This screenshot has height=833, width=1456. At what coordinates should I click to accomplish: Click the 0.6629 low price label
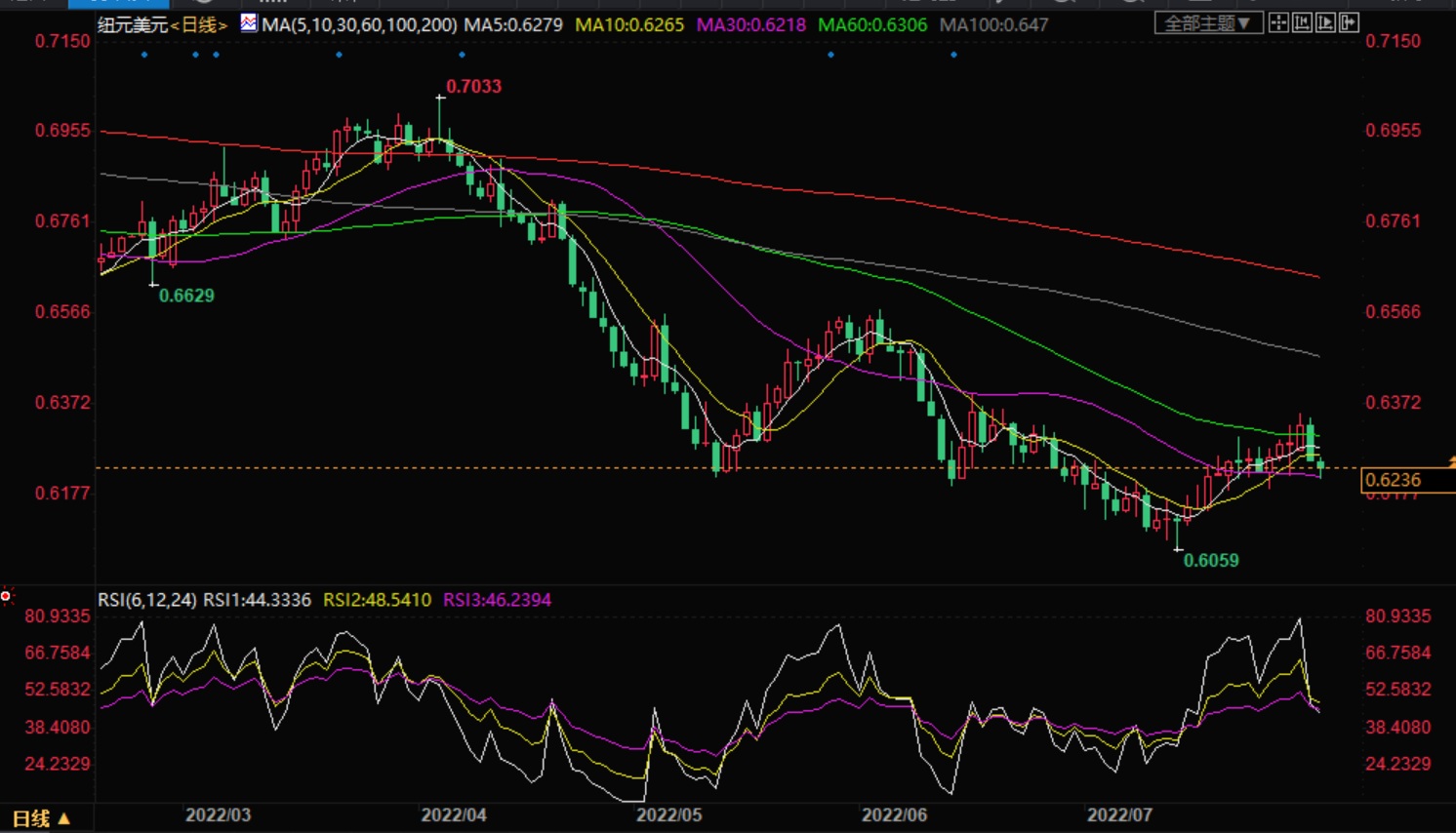point(186,296)
